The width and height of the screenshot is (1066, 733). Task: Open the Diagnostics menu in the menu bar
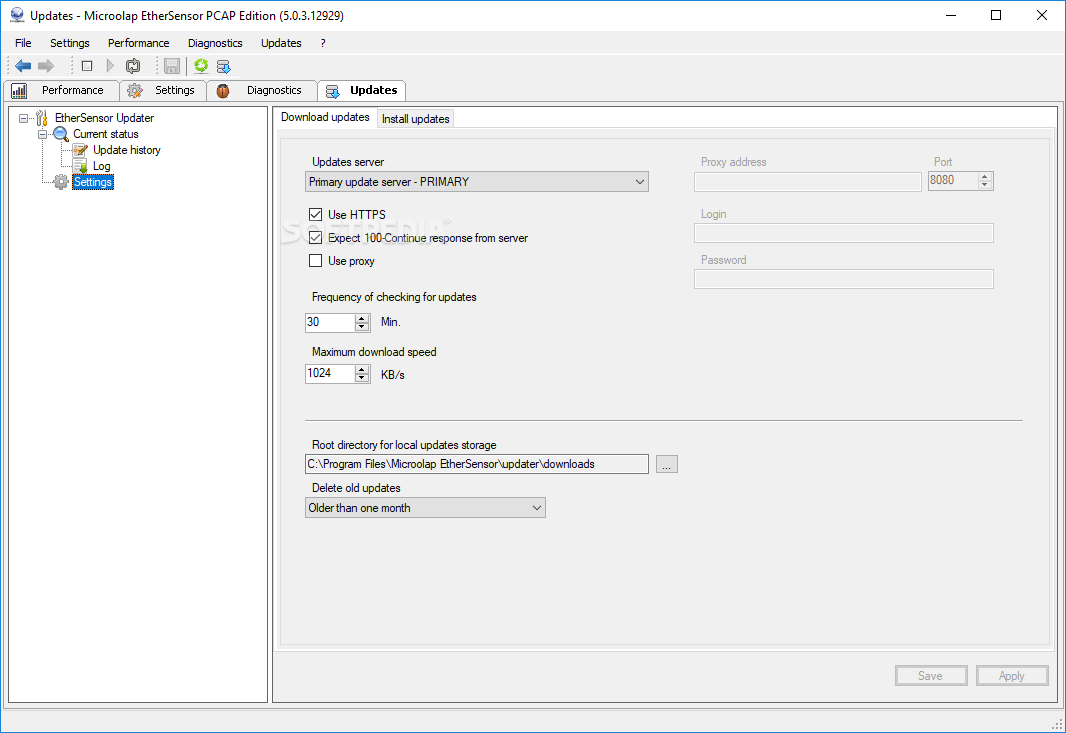(x=215, y=43)
